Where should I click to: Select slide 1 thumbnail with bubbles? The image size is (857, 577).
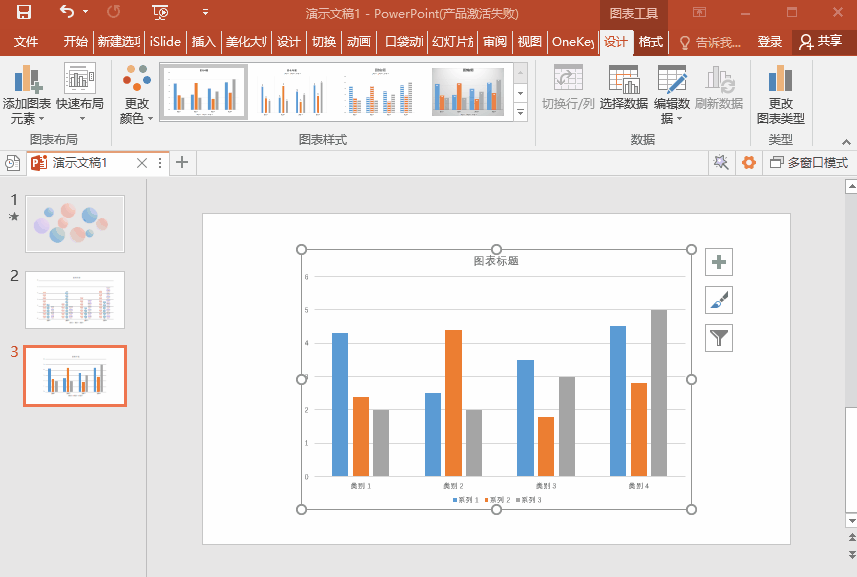pos(75,224)
